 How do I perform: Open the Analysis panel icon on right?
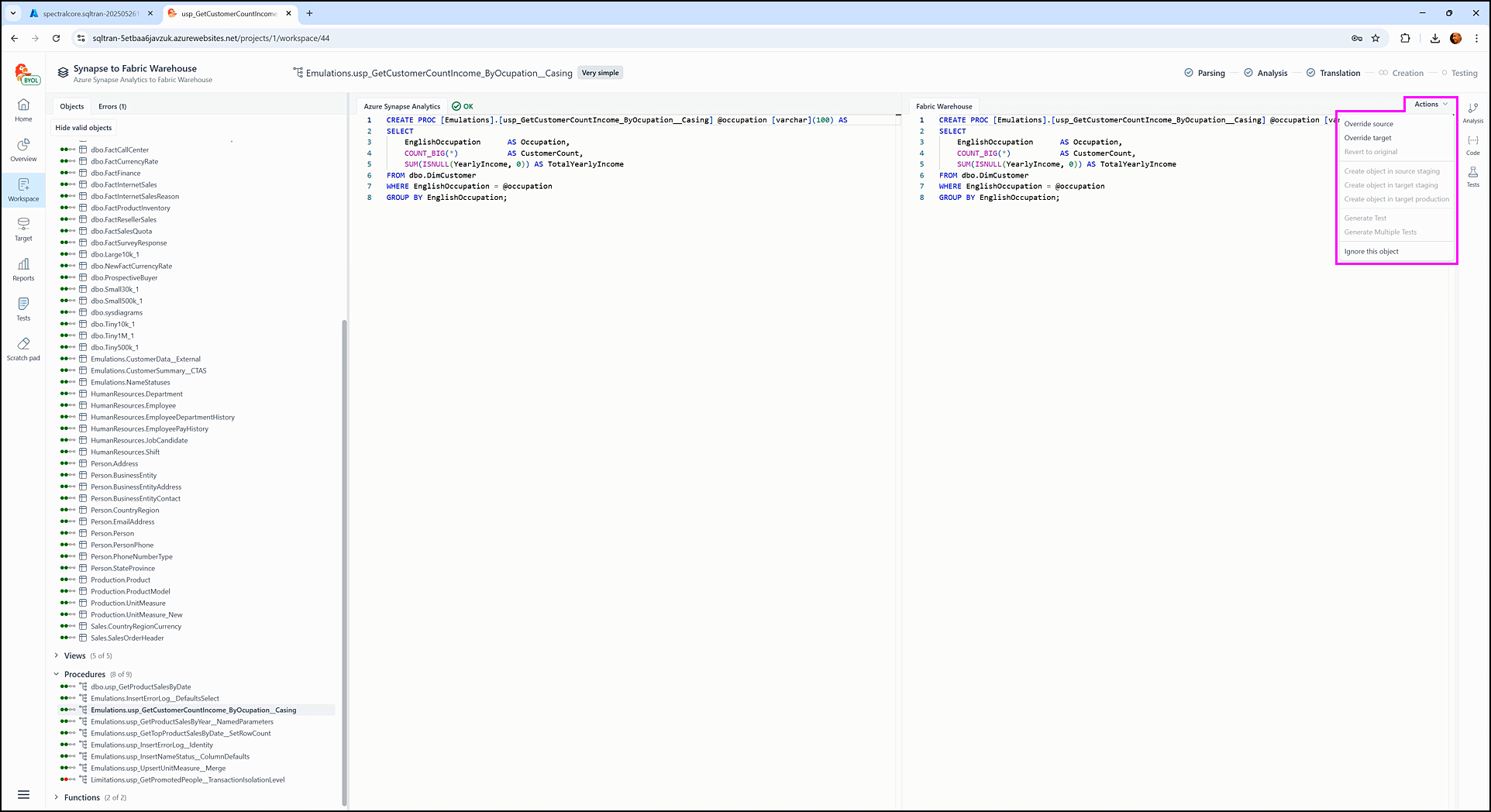[1472, 112]
